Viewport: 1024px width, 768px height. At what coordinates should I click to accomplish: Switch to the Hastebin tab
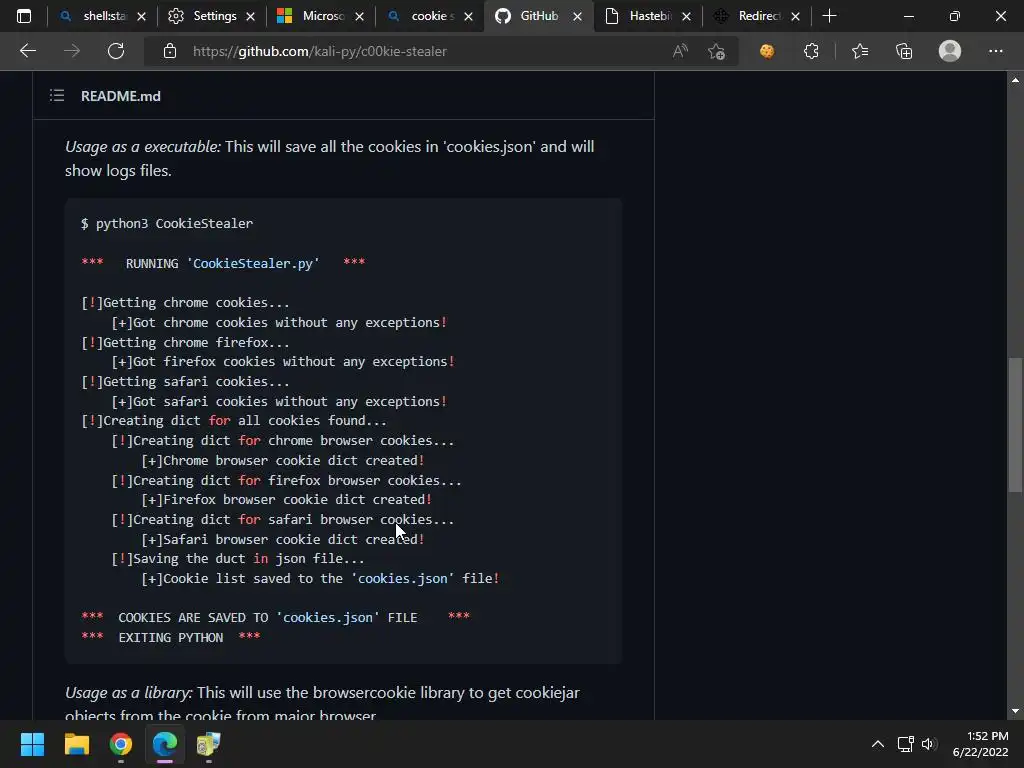[x=648, y=16]
